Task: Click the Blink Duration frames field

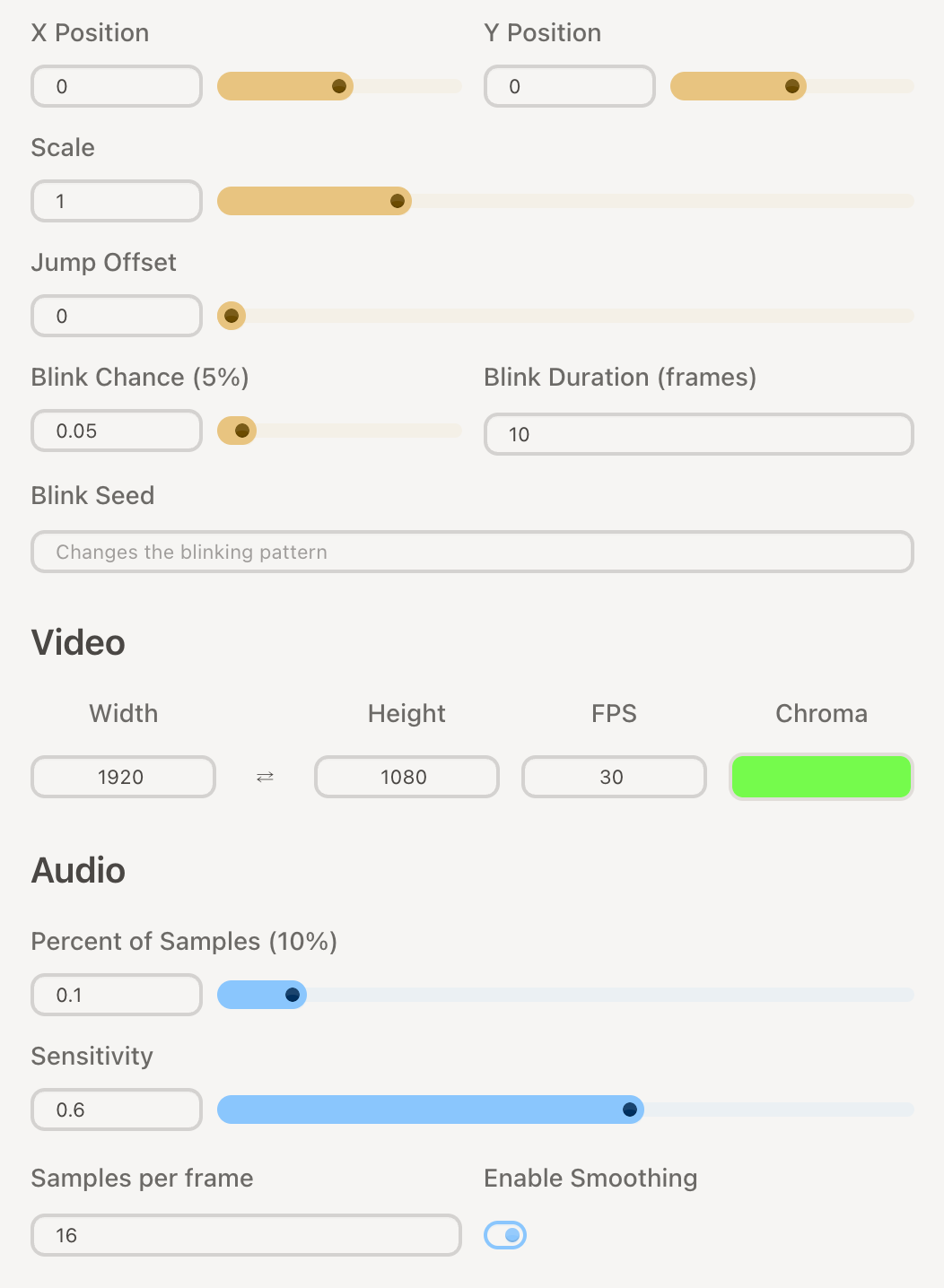Action: (x=698, y=434)
